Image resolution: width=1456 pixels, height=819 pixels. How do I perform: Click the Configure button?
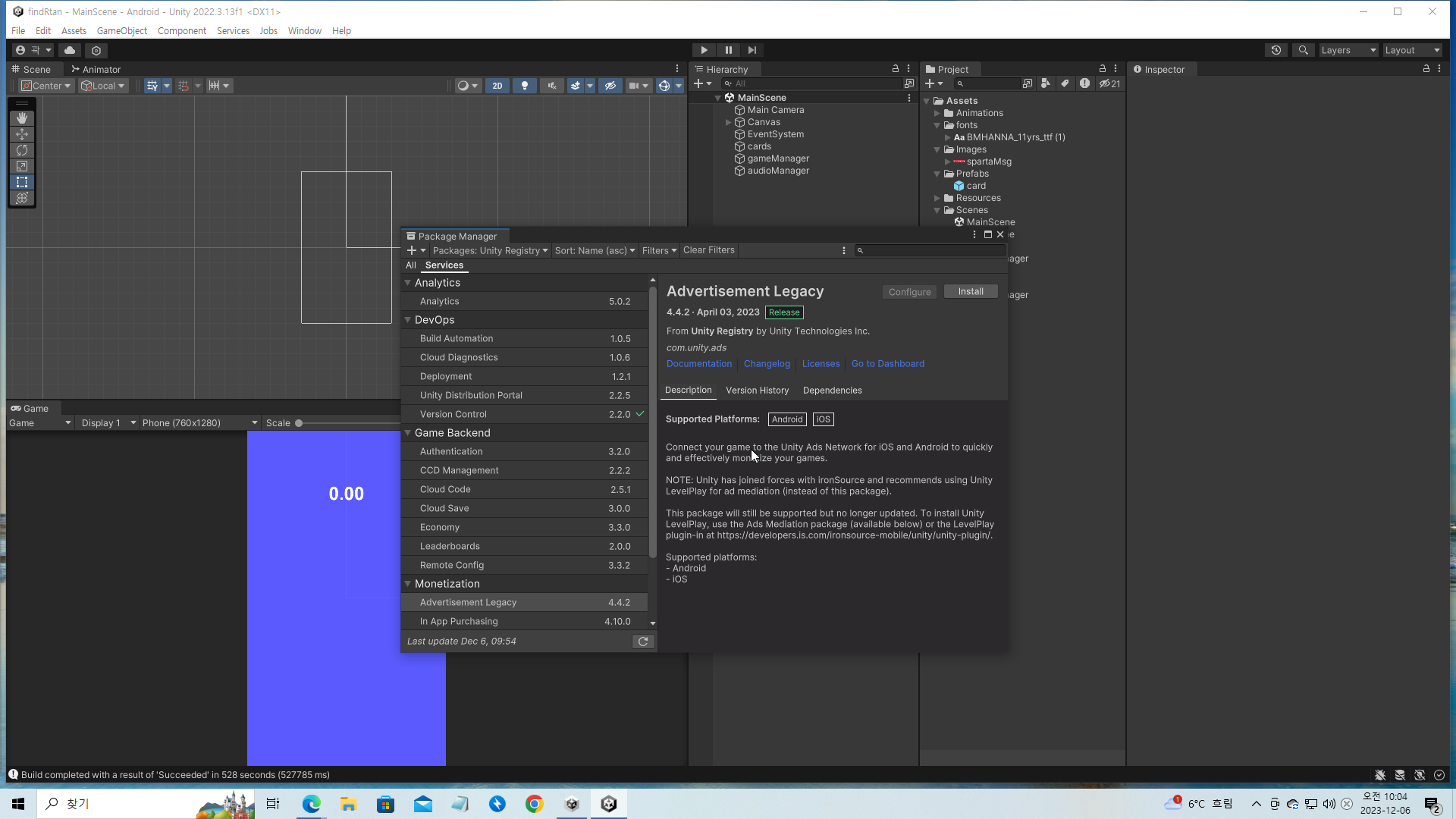910,292
